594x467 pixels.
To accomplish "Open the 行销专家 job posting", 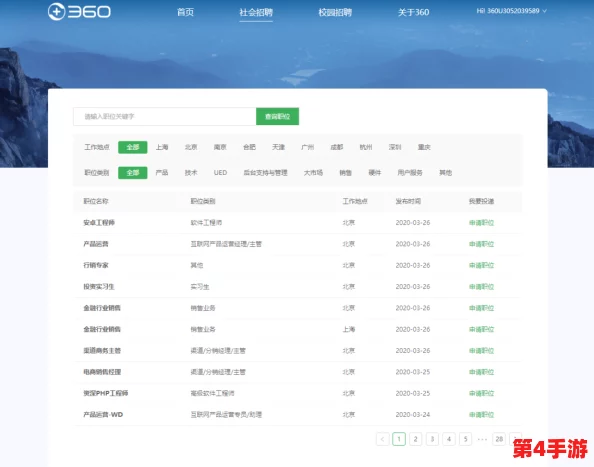I will 96,265.
